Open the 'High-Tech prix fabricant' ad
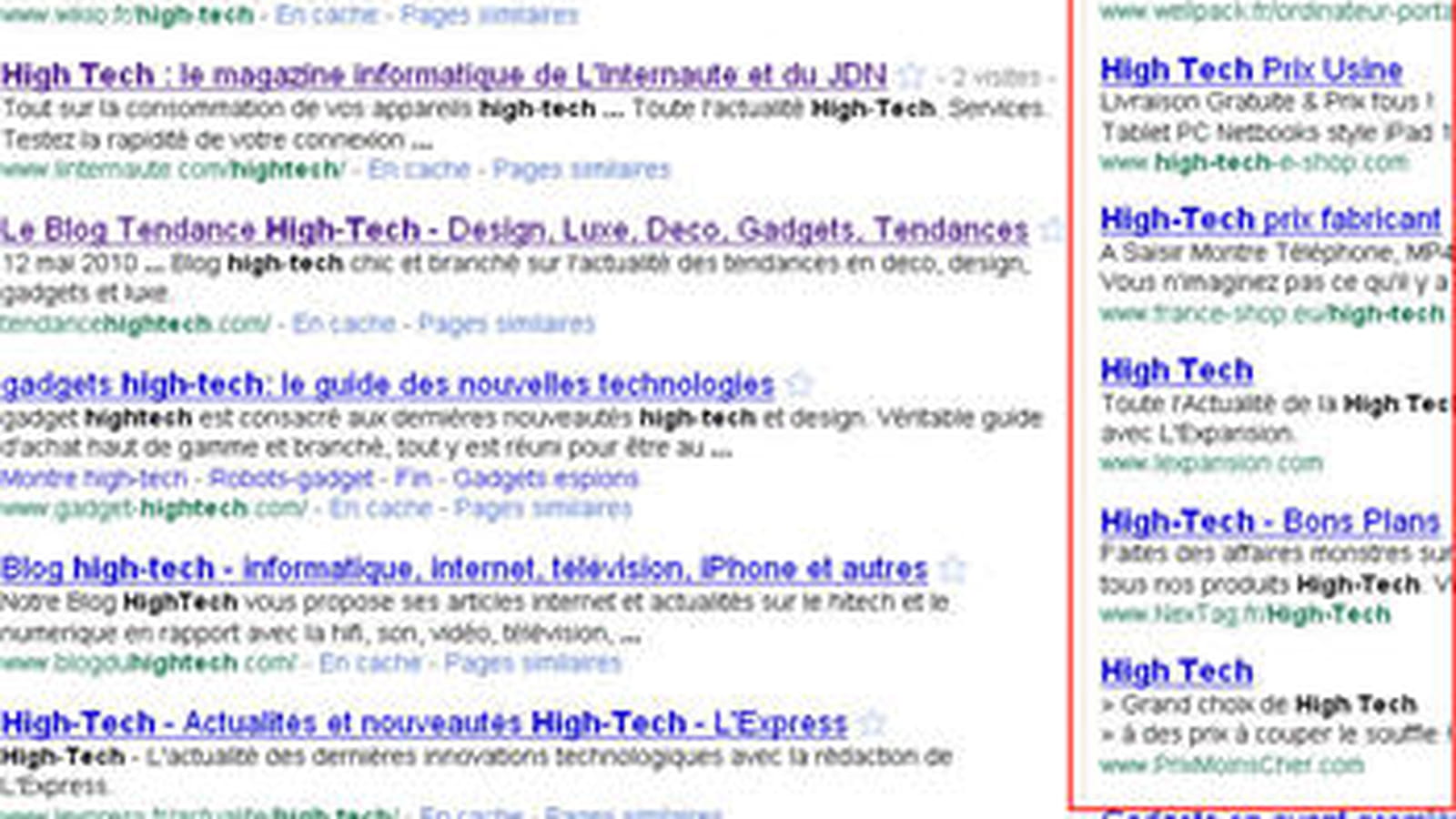The height and width of the screenshot is (819, 1456). point(1271,219)
